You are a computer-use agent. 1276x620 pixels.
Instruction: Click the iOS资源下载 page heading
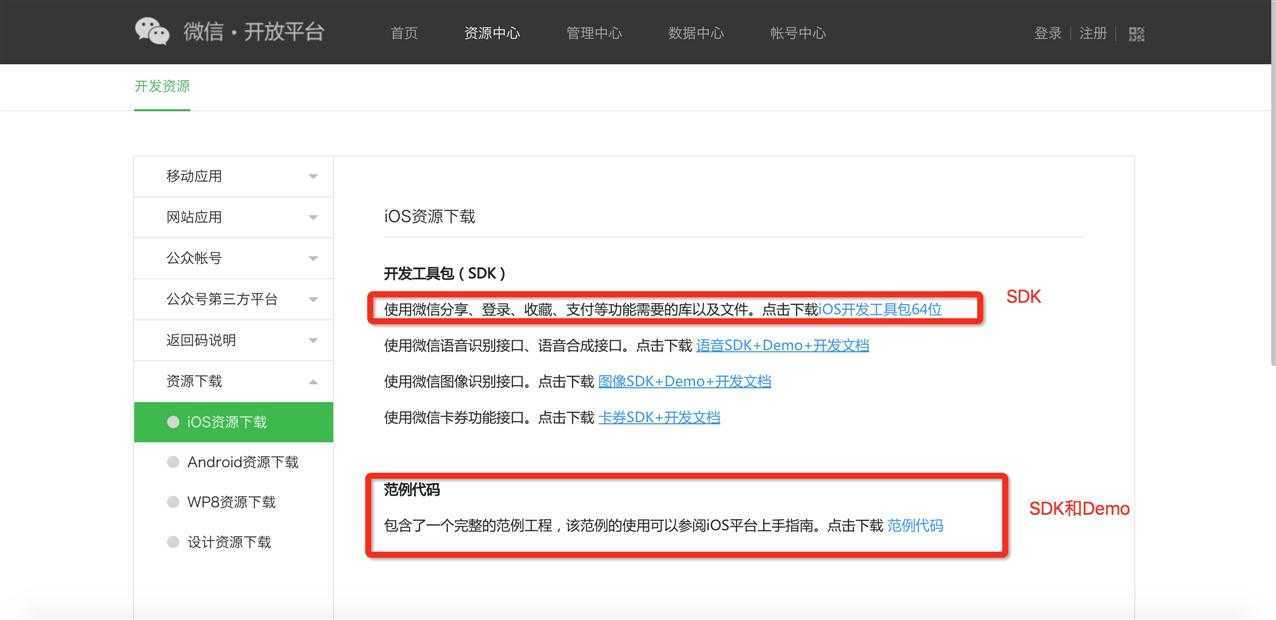pyautogui.click(x=430, y=216)
